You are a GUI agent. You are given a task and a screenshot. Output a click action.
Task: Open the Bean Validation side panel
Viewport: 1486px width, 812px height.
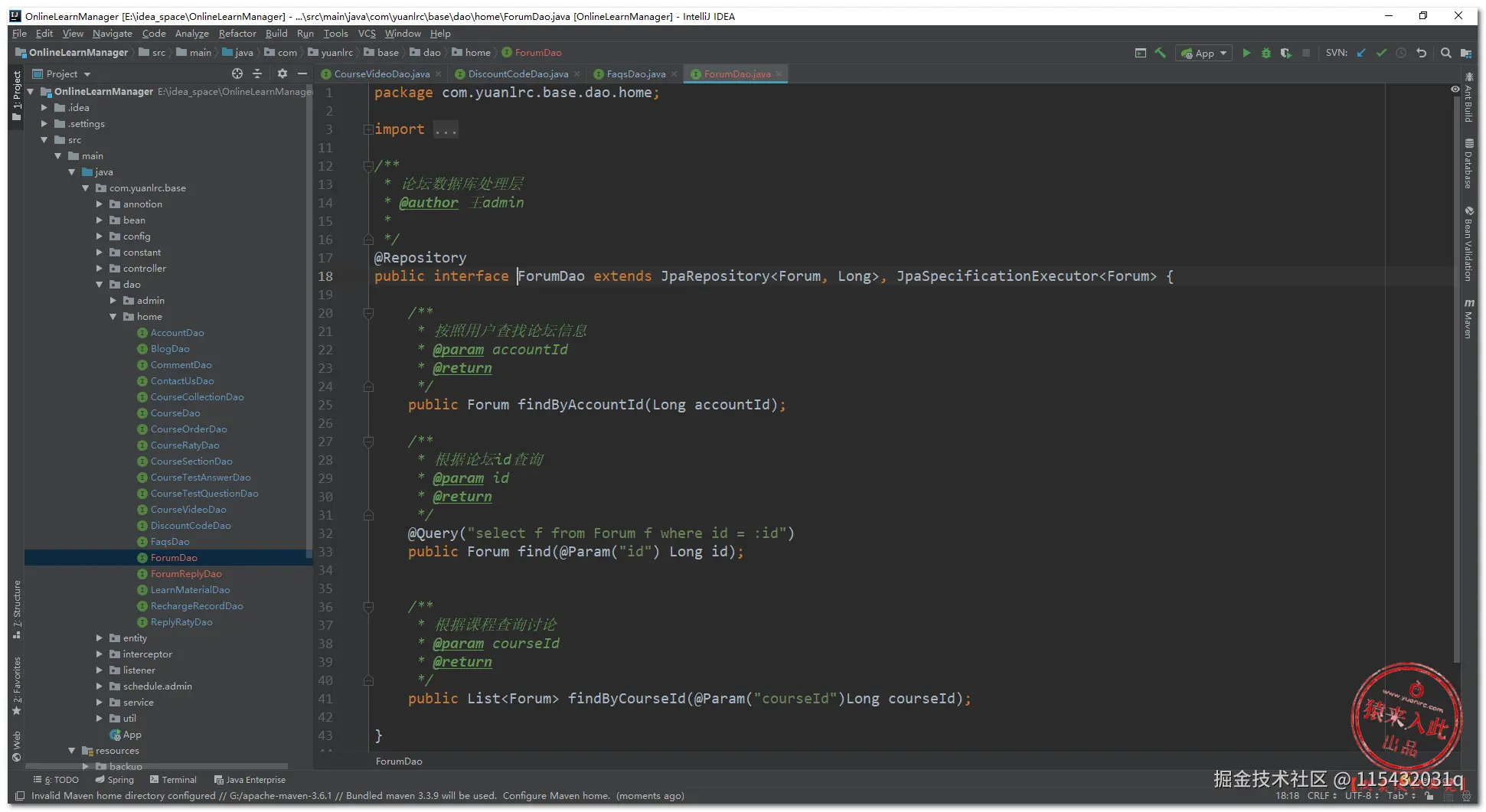1468,244
